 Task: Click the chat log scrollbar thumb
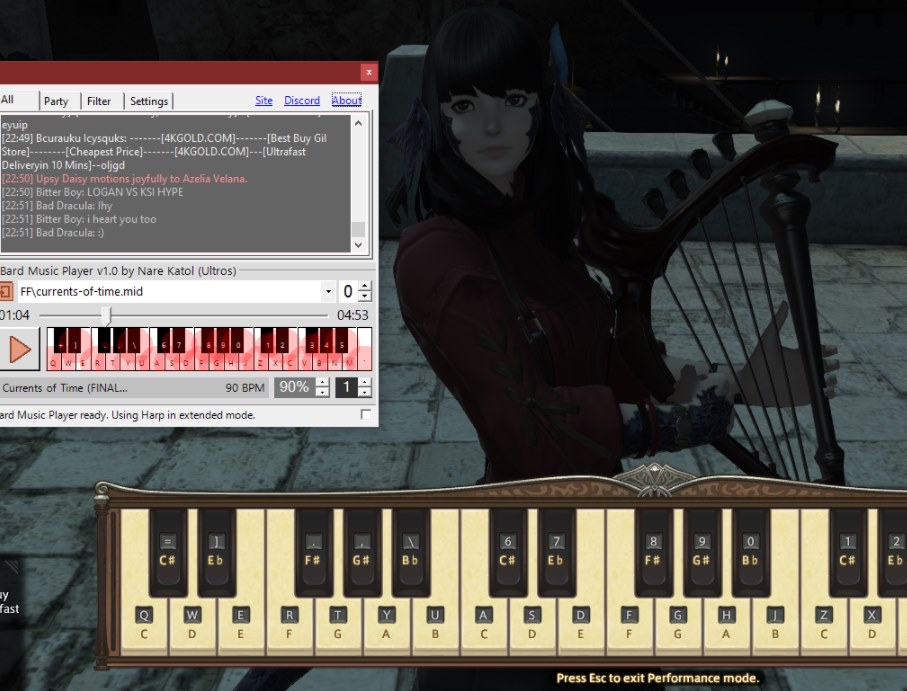[x=358, y=229]
